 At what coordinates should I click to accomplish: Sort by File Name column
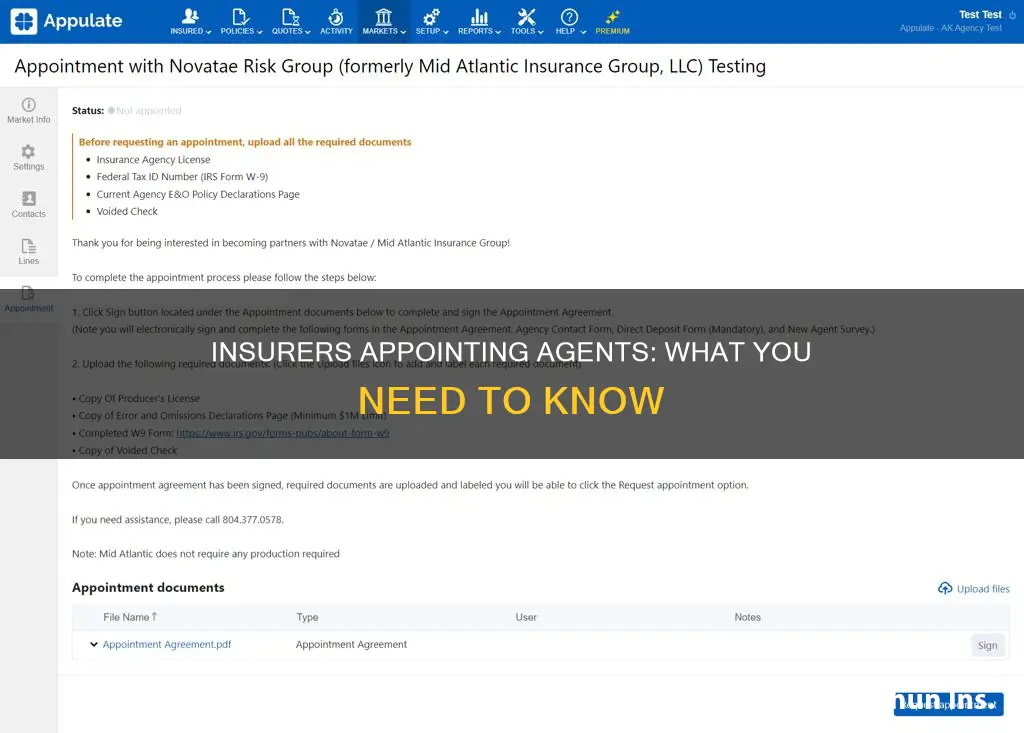(130, 617)
